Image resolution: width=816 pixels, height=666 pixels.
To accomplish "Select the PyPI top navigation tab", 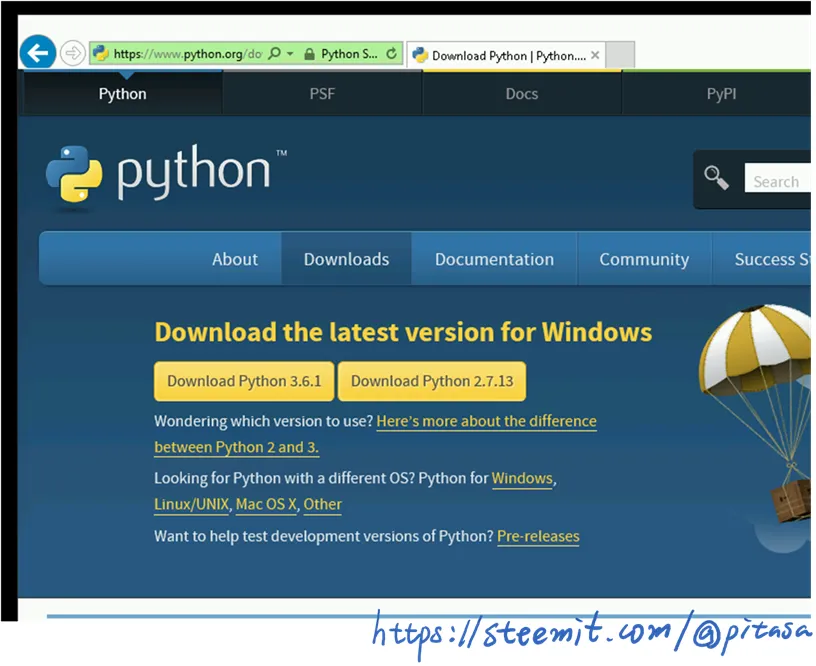I will (x=721, y=94).
